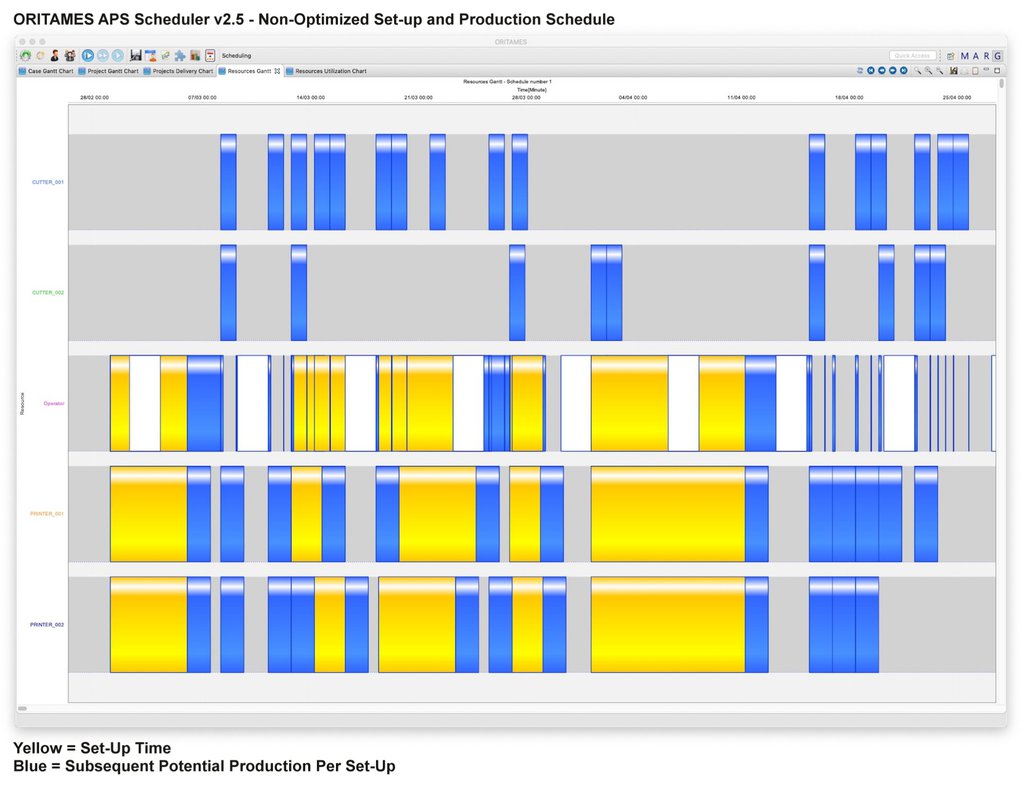Open the colored bar chart toolbar icon
The image size is (1024, 797).
pos(195,56)
